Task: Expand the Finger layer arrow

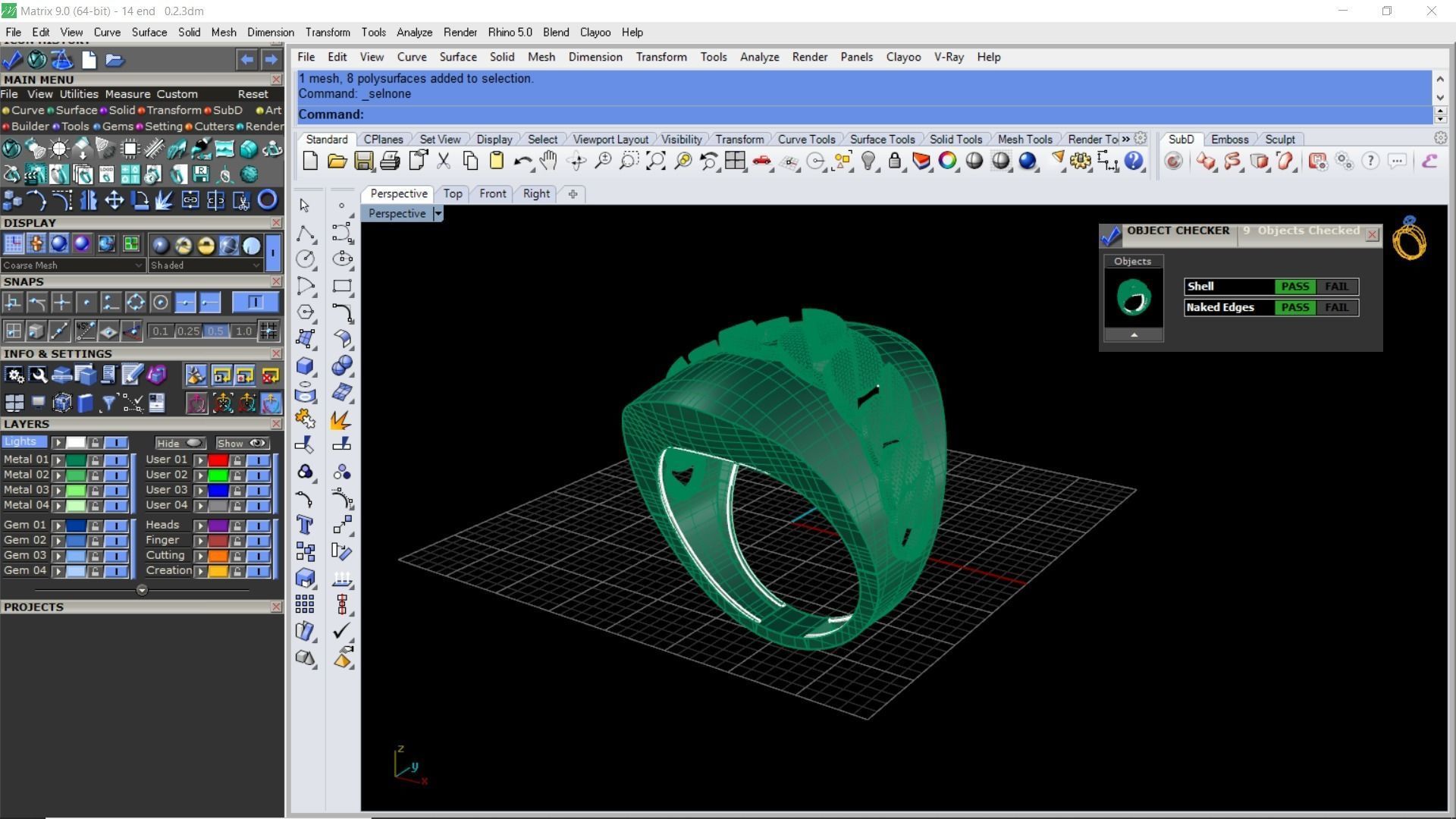Action: pyautogui.click(x=200, y=541)
